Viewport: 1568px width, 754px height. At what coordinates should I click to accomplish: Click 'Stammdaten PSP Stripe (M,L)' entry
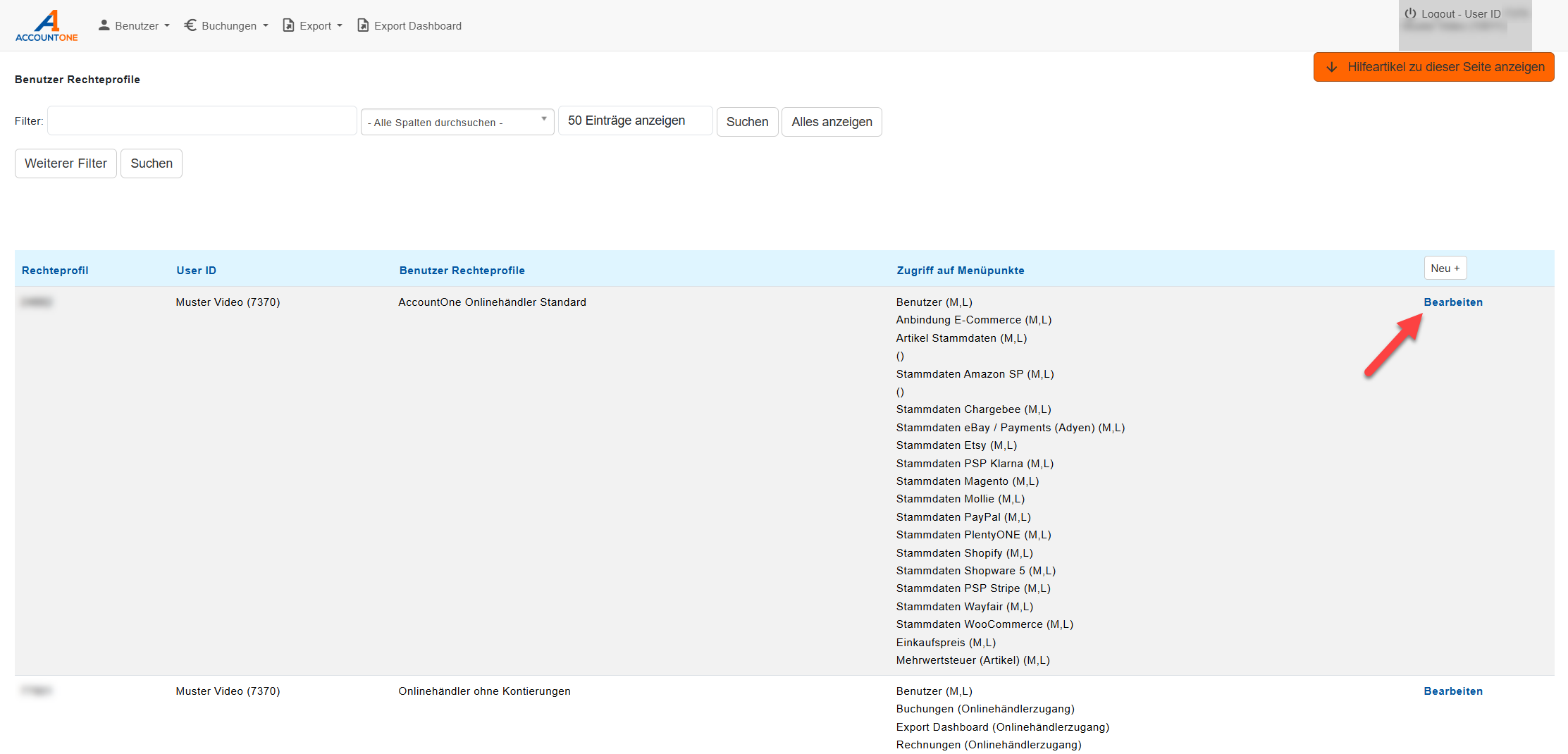(973, 588)
